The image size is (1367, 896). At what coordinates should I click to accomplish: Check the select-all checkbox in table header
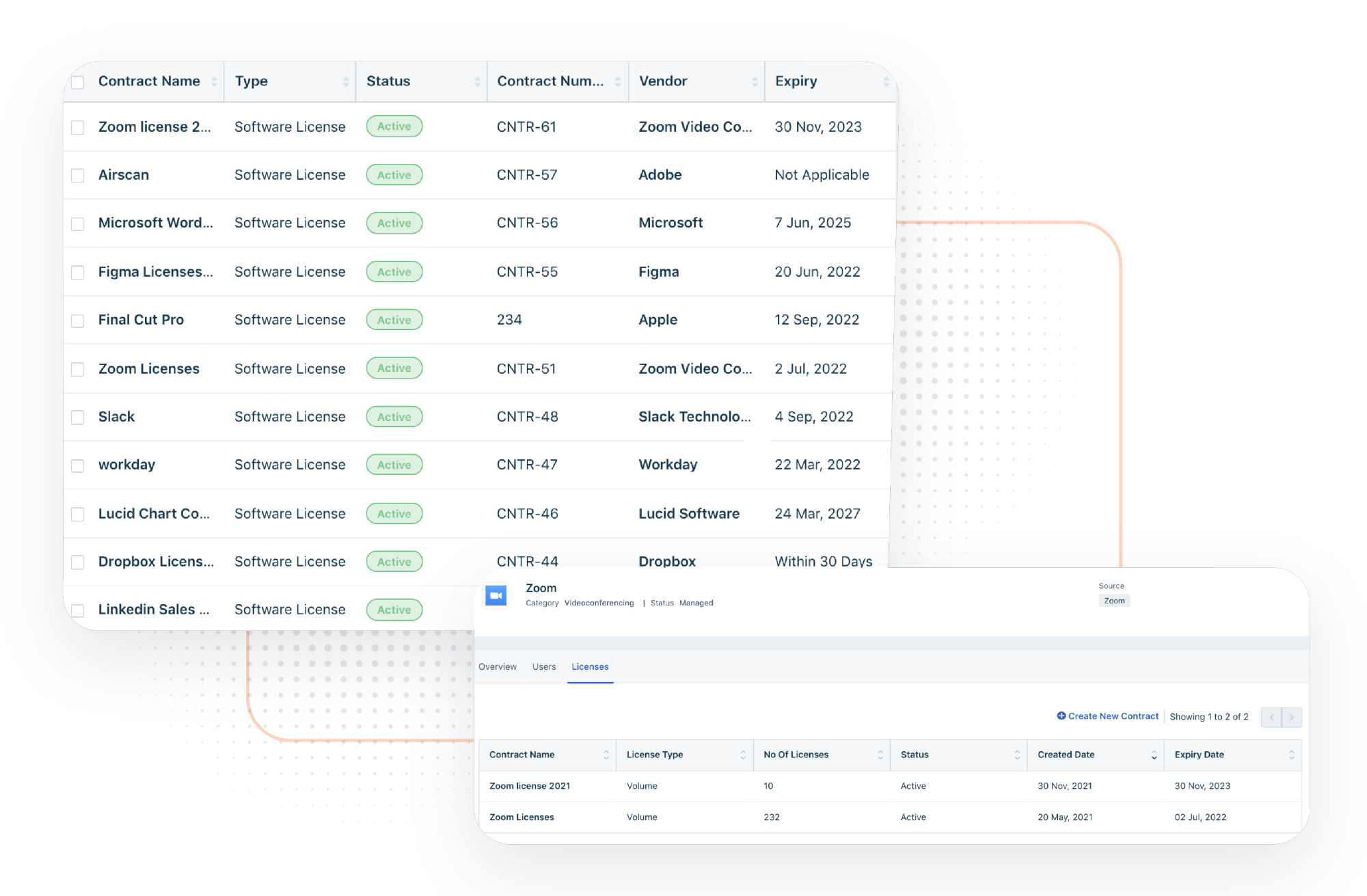pyautogui.click(x=77, y=81)
